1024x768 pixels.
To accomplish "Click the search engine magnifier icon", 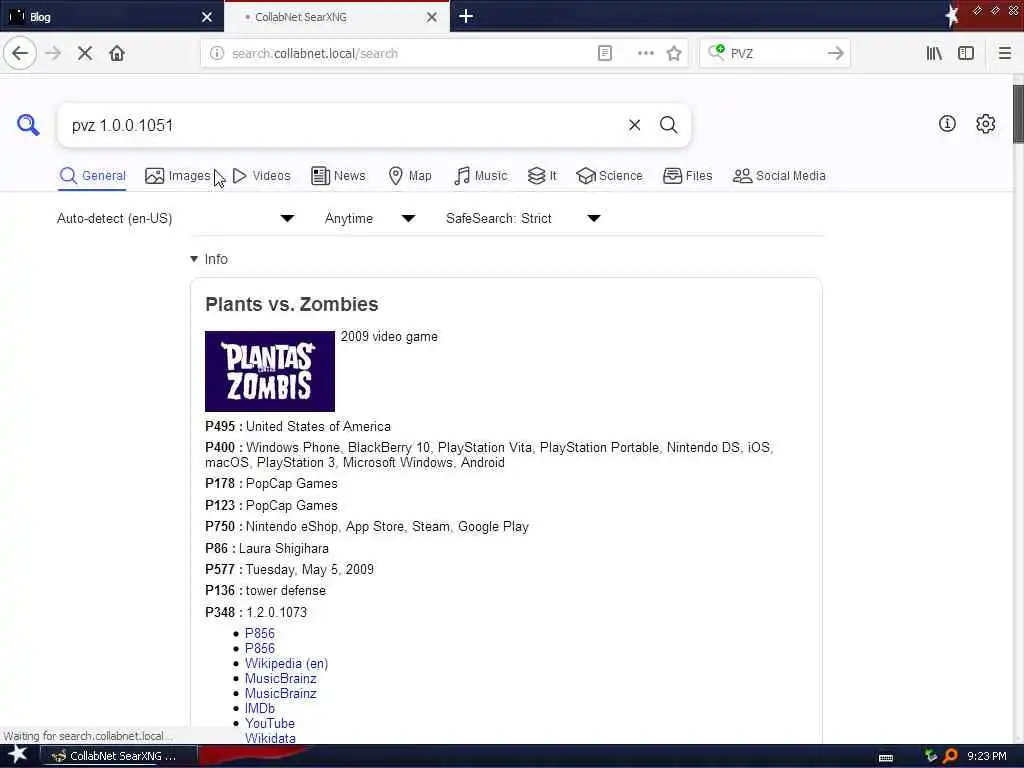I will click(x=716, y=52).
